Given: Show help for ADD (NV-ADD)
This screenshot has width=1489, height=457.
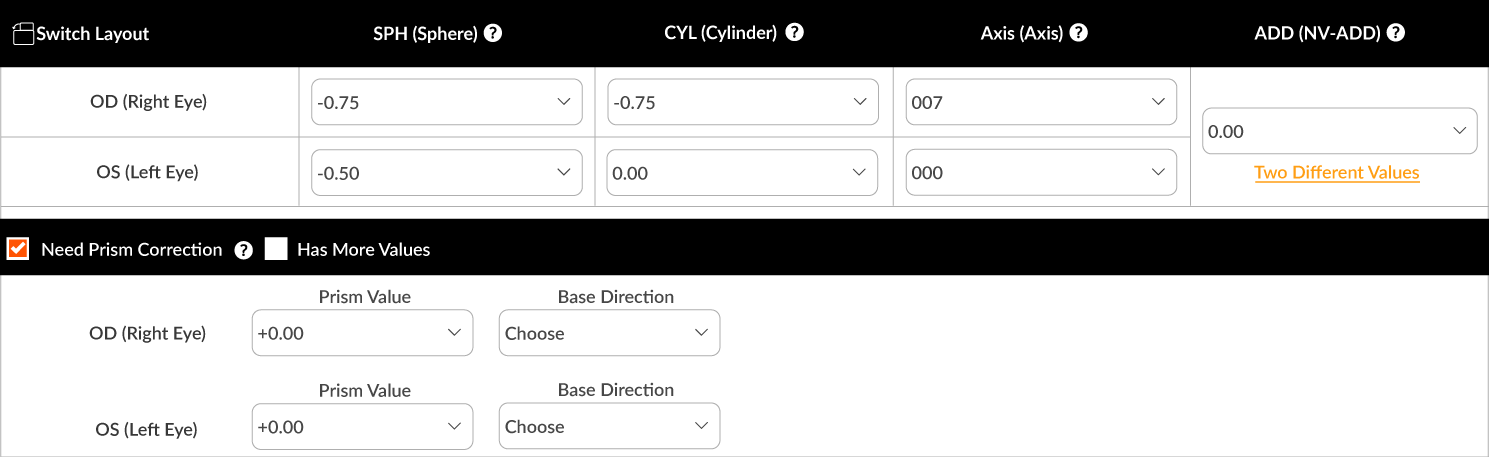Looking at the screenshot, I should [1396, 33].
